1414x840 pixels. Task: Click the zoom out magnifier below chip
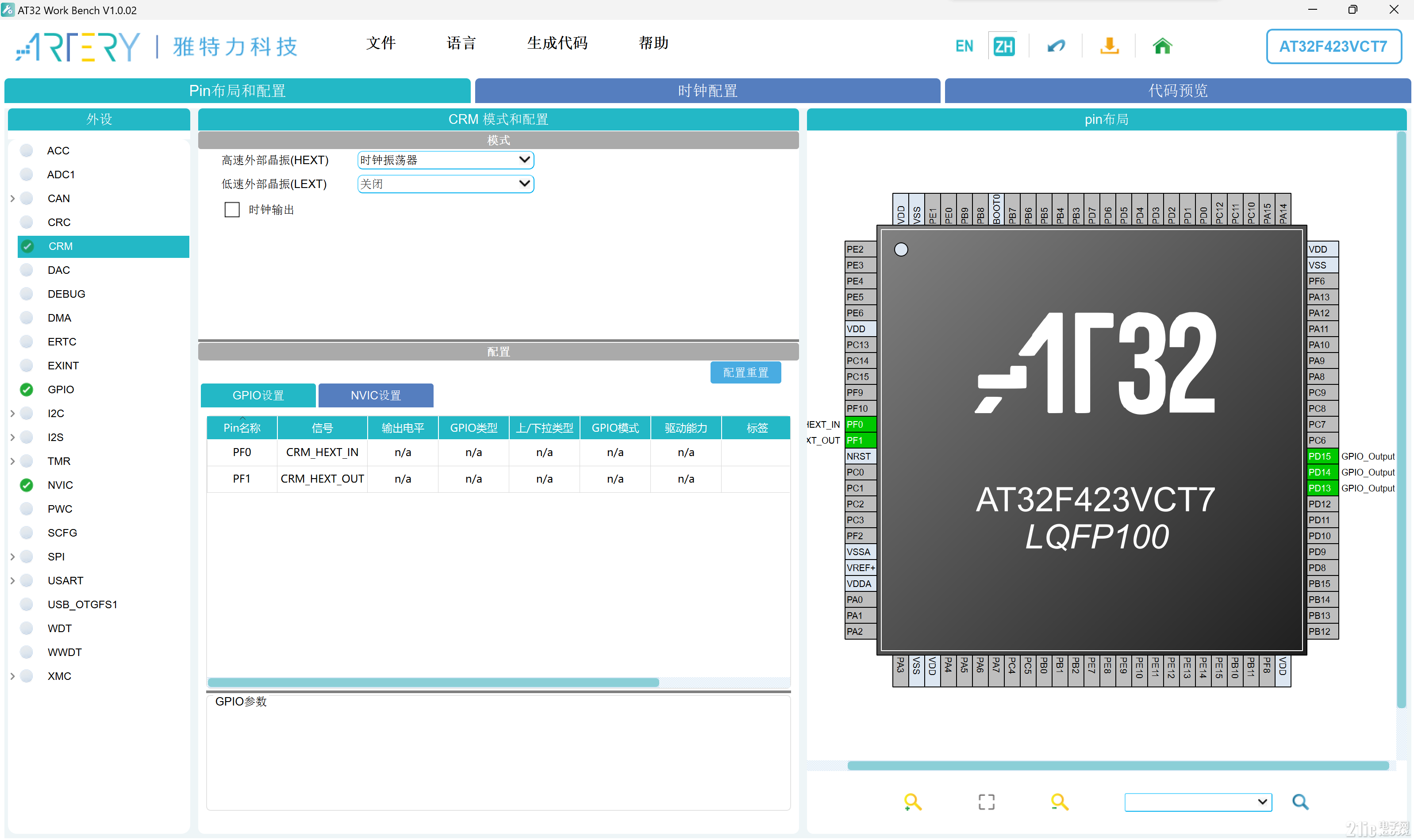[1059, 802]
